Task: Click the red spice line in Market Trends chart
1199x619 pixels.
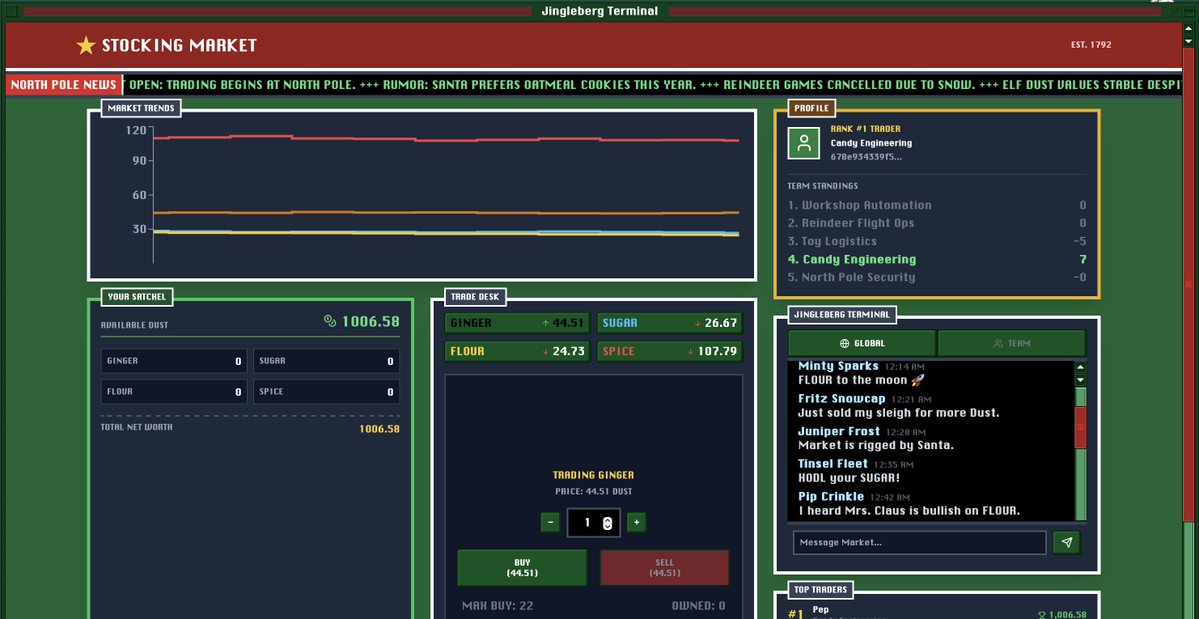Action: pyautogui.click(x=444, y=139)
